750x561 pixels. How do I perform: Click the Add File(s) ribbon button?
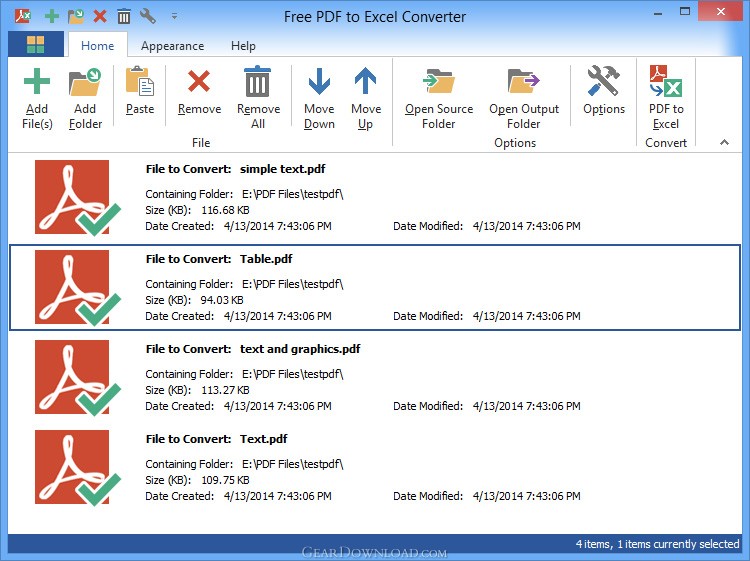click(x=37, y=98)
